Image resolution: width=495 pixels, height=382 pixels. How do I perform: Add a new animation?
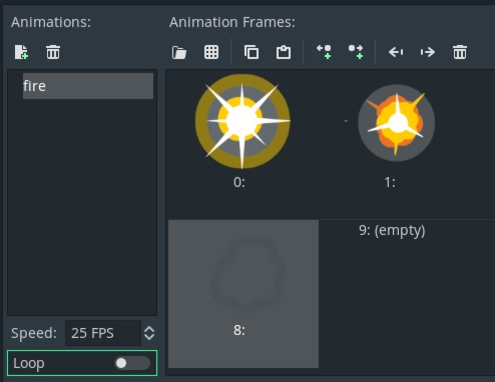[21, 52]
